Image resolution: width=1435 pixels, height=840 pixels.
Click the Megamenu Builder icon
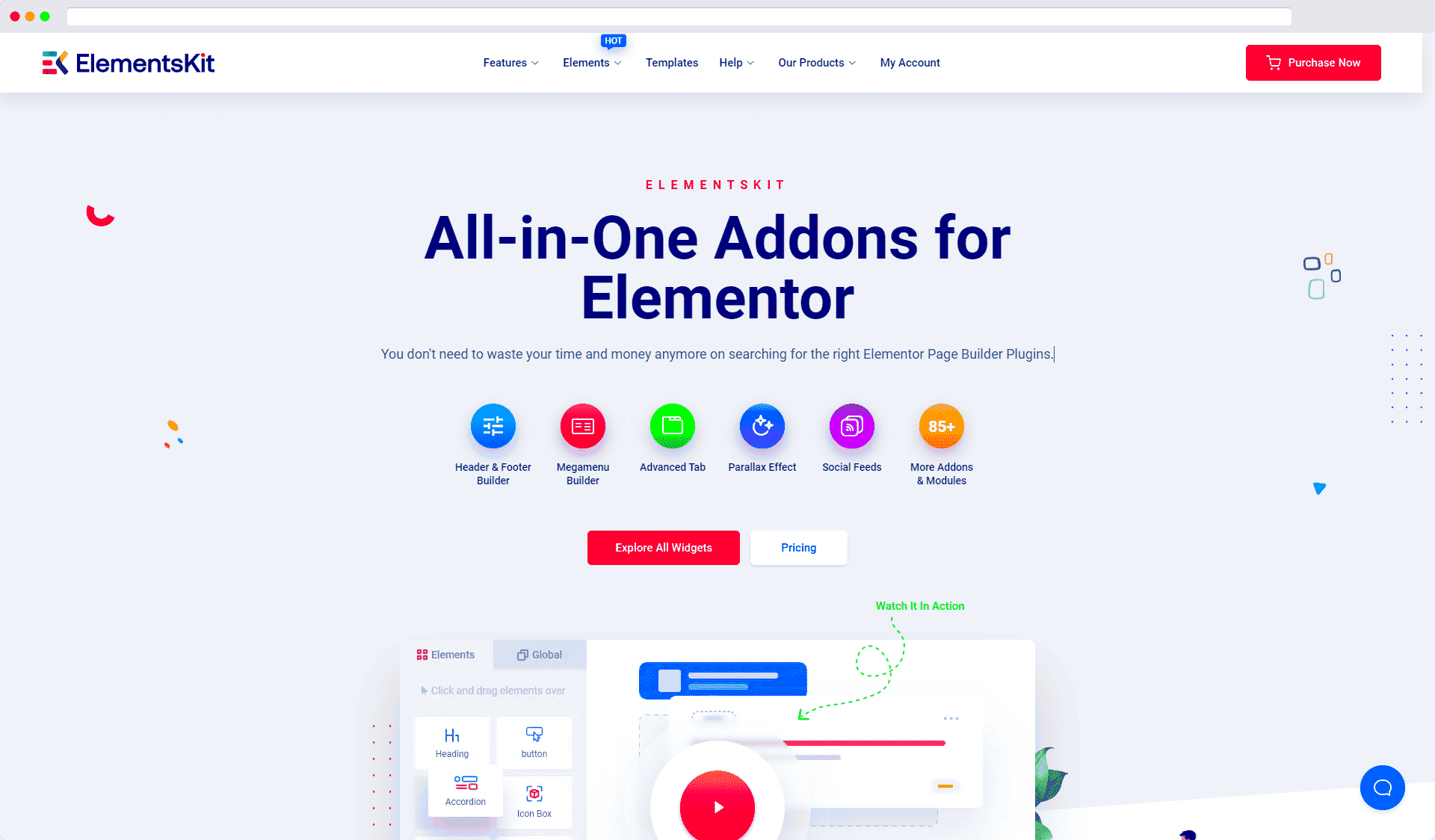coord(582,427)
